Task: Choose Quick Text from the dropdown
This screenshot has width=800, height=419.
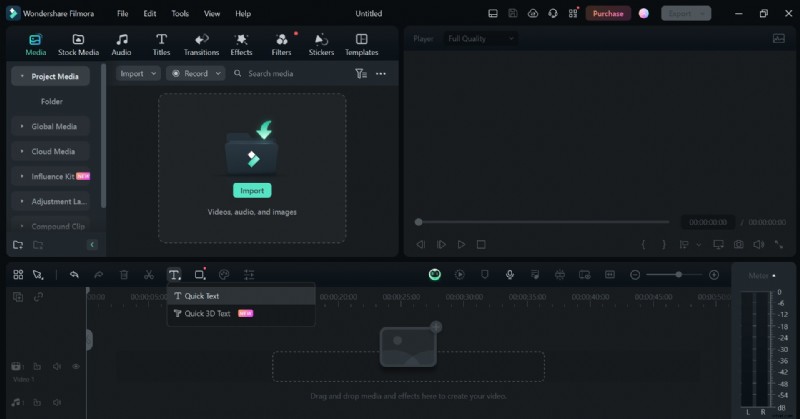Action: pyautogui.click(x=202, y=296)
